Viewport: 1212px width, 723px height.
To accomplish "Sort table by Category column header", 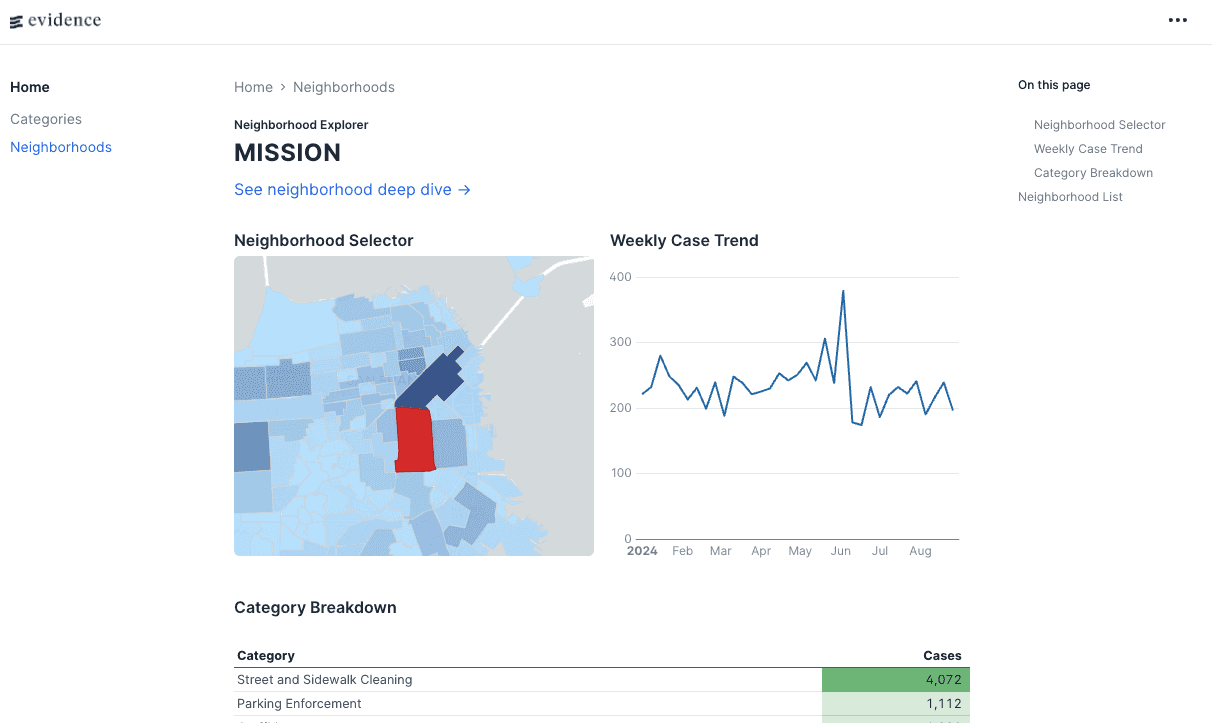I will pyautogui.click(x=266, y=656).
